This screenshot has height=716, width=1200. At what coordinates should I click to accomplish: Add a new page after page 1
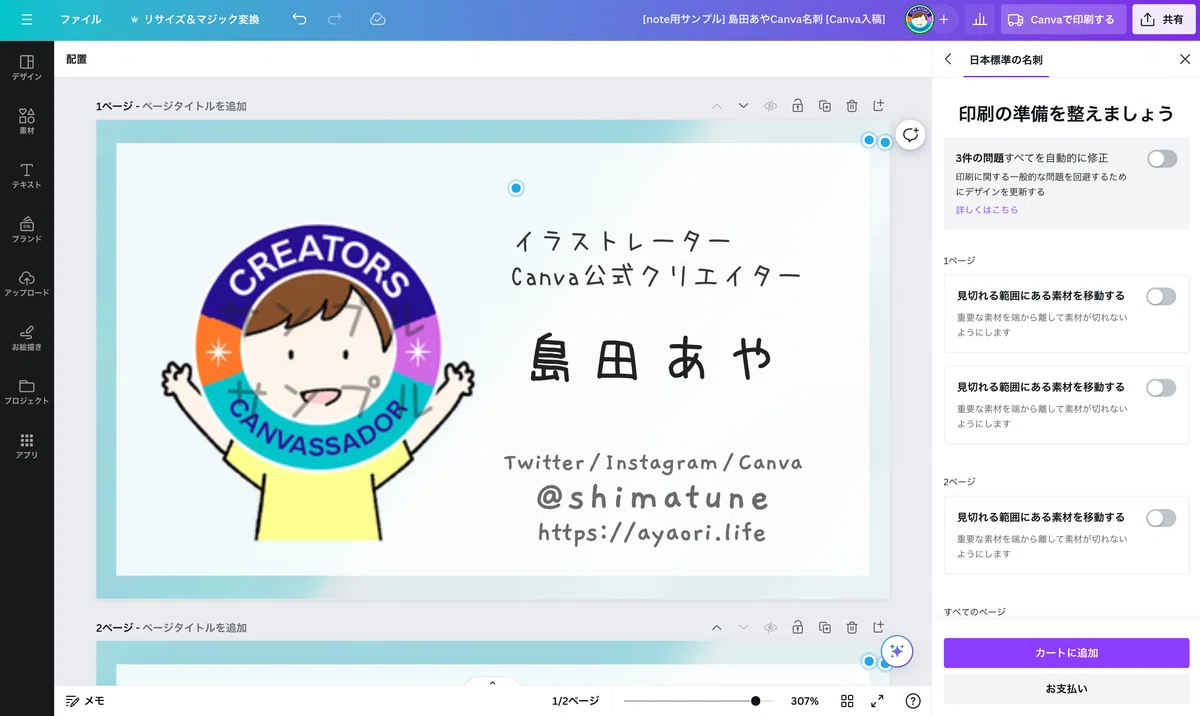point(878,106)
